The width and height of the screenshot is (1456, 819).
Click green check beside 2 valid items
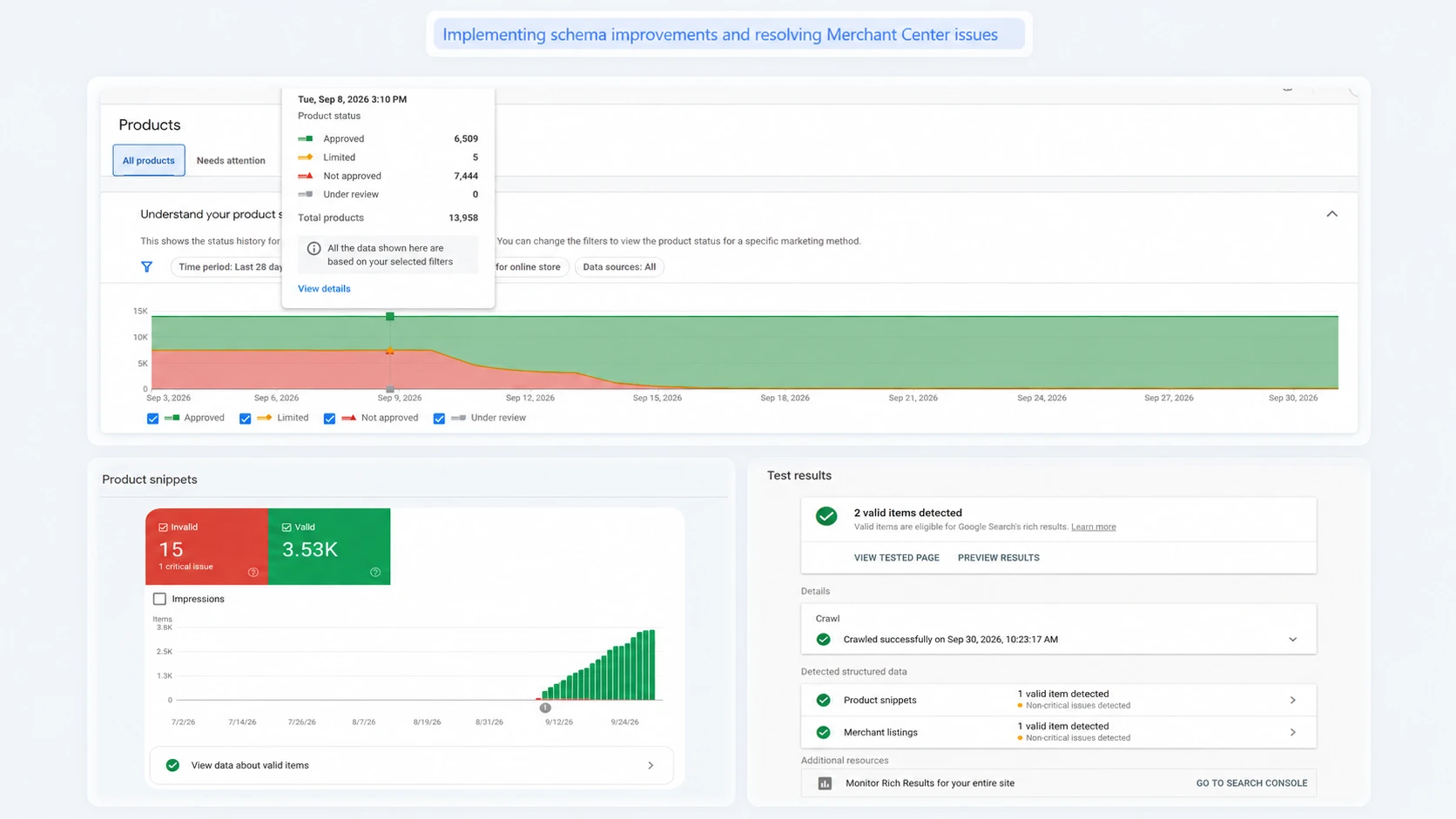click(x=826, y=516)
